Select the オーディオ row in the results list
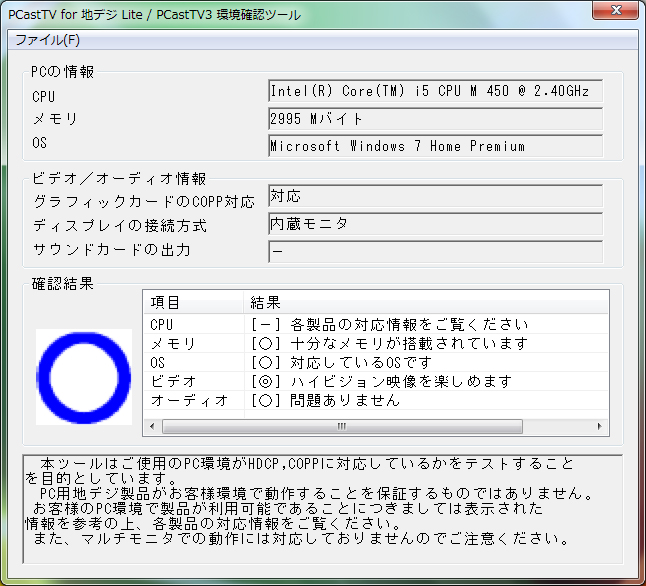This screenshot has height=586, width=646. 376,400
